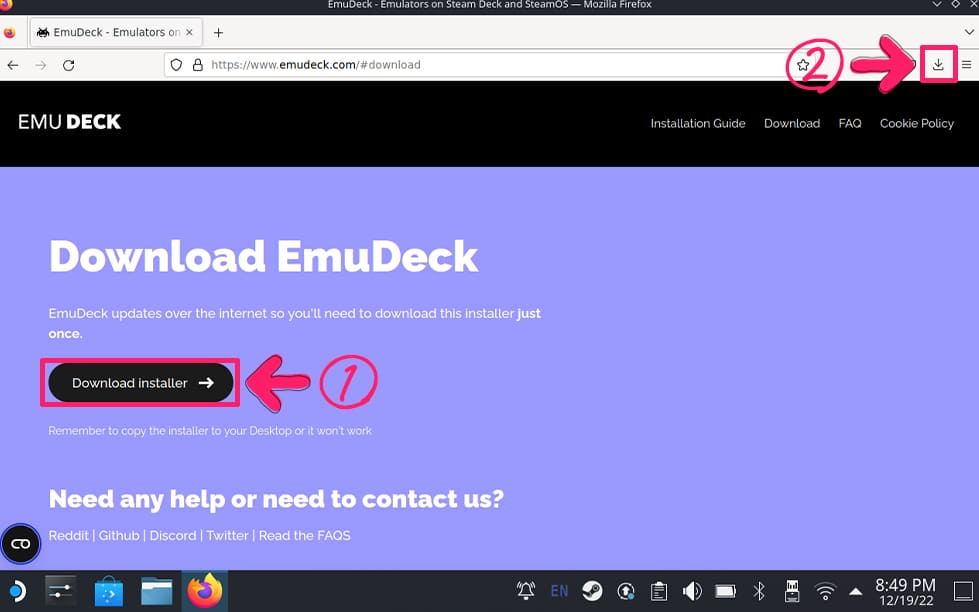Open Dolphin file manager from taskbar
The image size is (979, 612).
pos(157,591)
